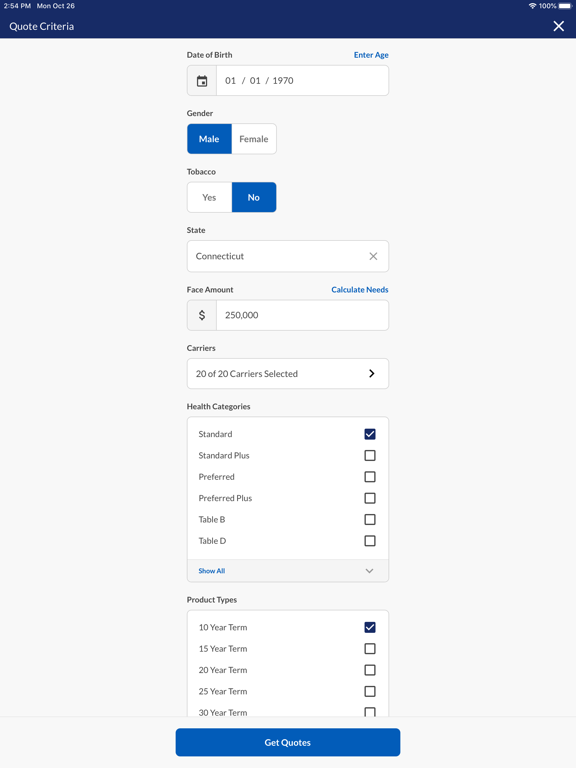576x768 pixels.
Task: Open the 20 of 20 Carriers Selected field
Action: tap(288, 374)
